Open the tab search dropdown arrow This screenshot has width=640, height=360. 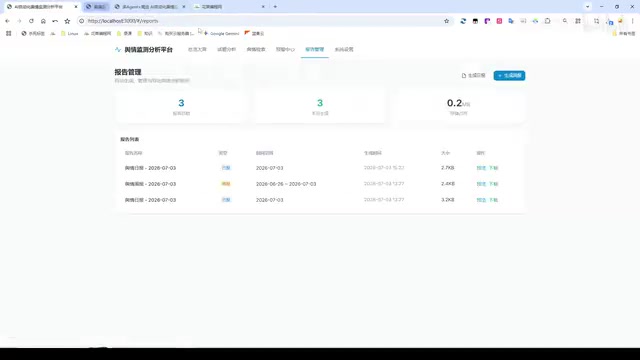click(x=587, y=7)
